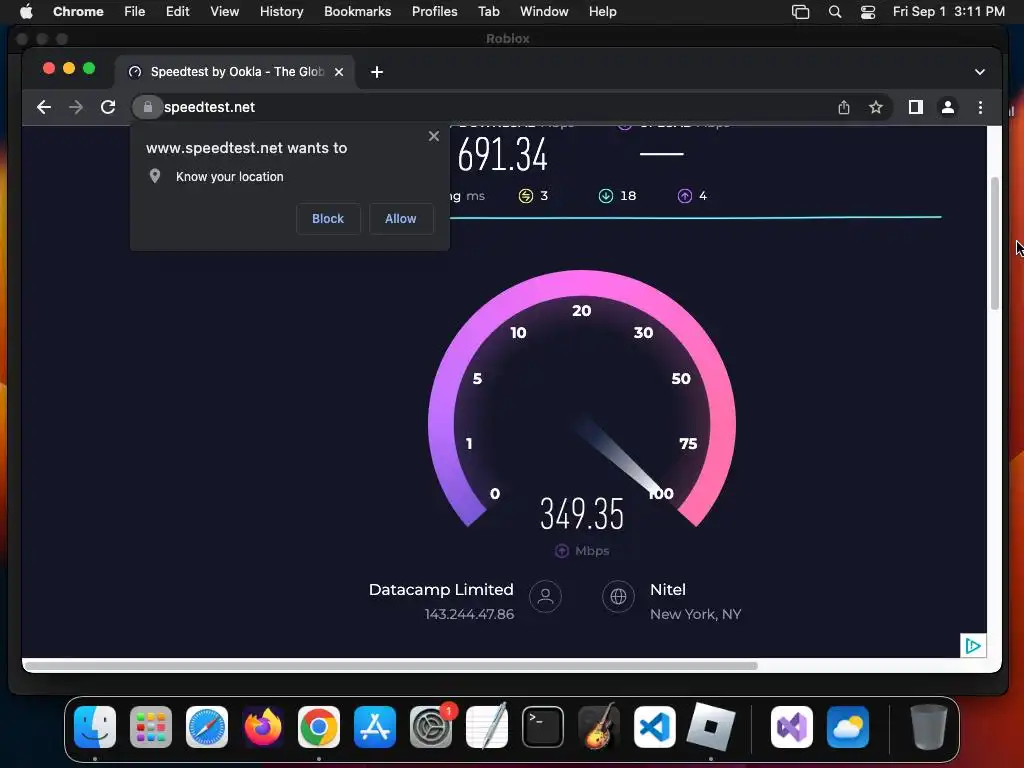The image size is (1024, 768).
Task: Allow speedtest.net to know your location
Action: point(400,219)
